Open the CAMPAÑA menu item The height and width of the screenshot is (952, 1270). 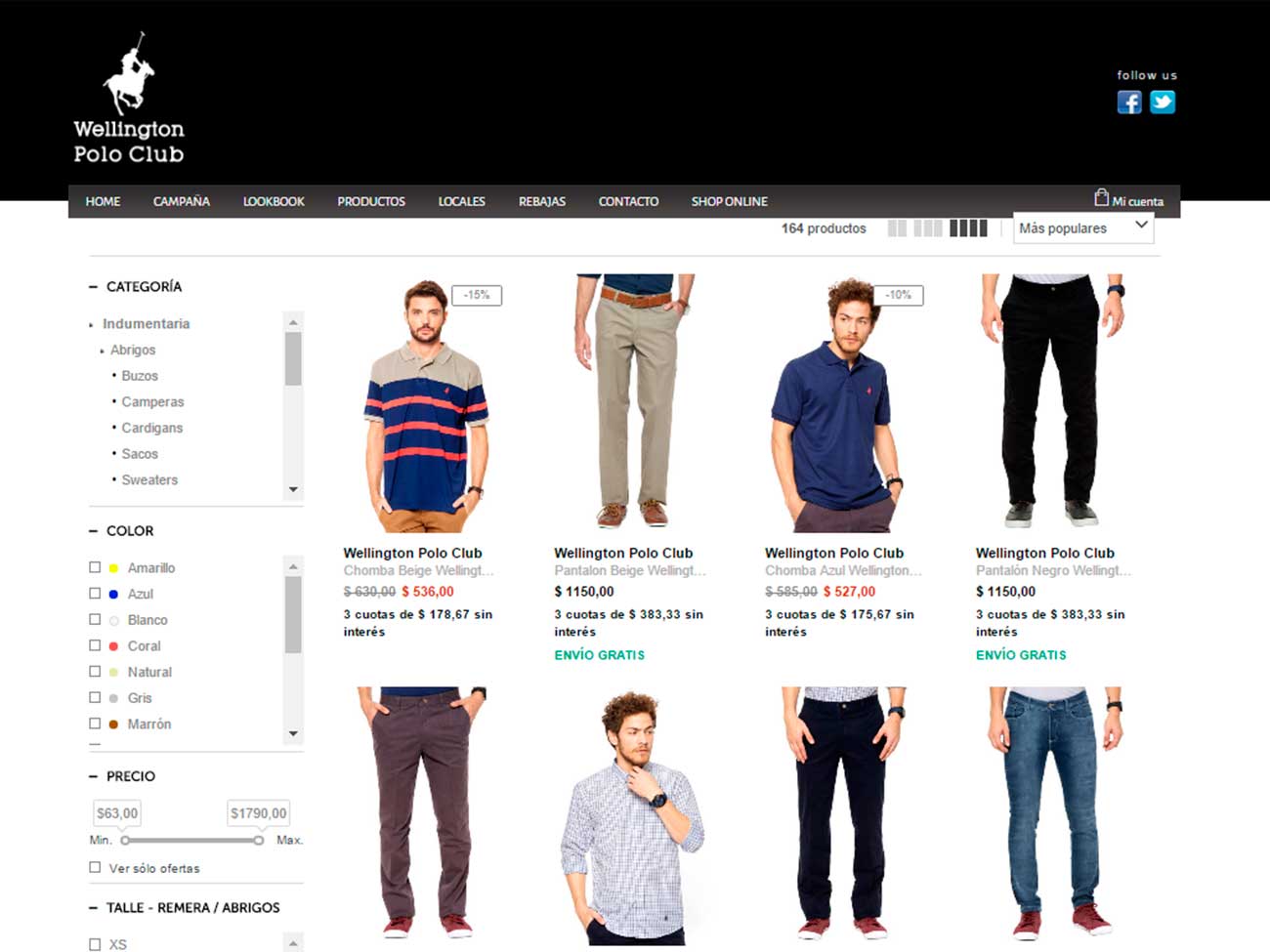pyautogui.click(x=182, y=201)
